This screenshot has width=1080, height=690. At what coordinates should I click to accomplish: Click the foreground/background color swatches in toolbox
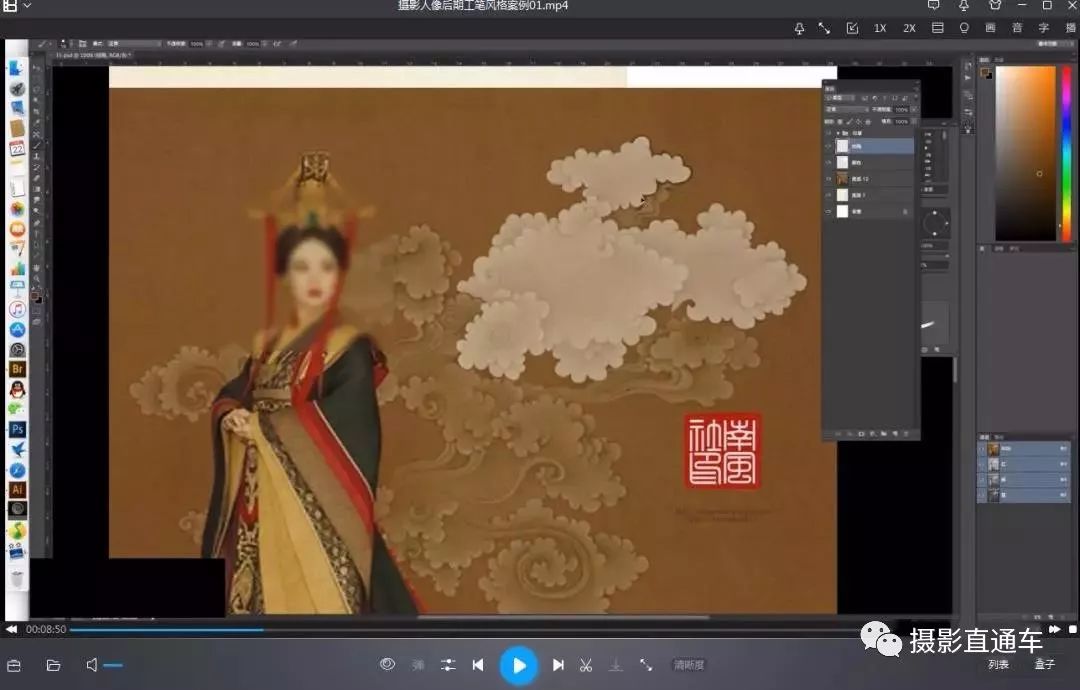[x=37, y=298]
